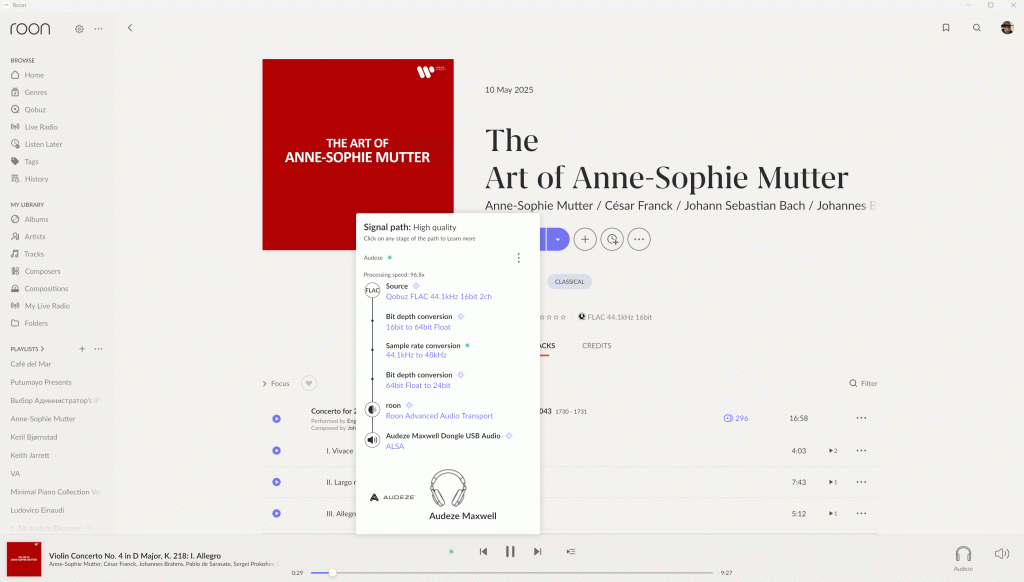1024x582 pixels.
Task: Click the CLASSICAL genre tag
Action: (569, 282)
